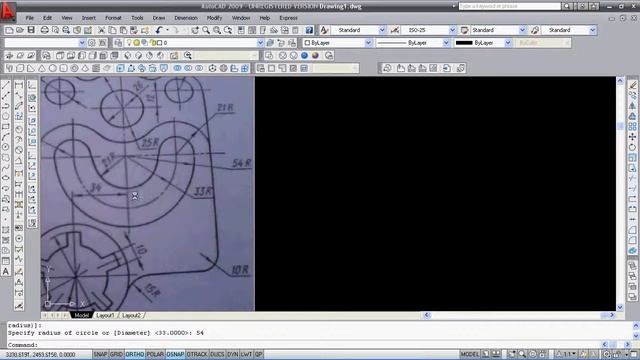
Task: Open the Draw menu
Action: [x=159, y=18]
